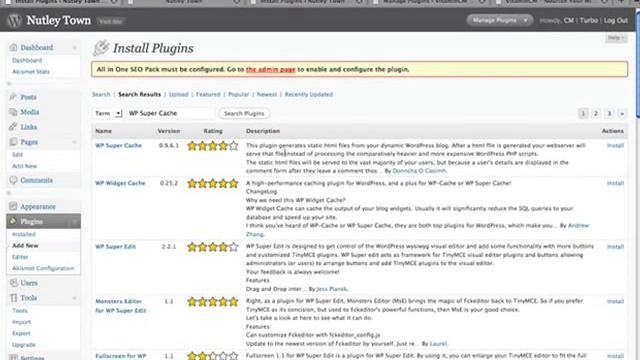Collapse the Dashboard menu arrow
Screen dimensions: 640x360
click(x=75, y=47)
